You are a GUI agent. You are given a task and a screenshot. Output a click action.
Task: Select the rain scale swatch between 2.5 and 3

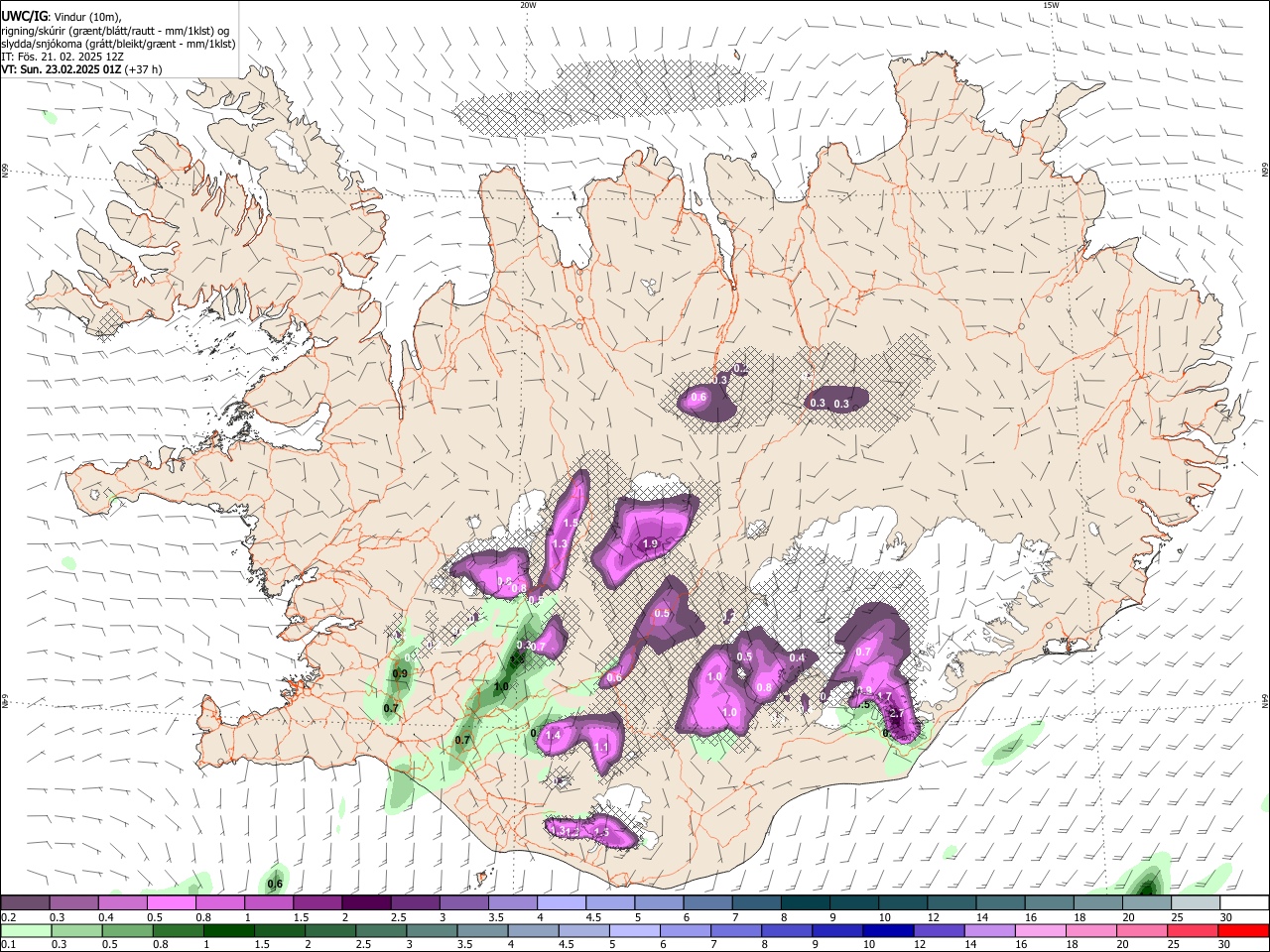tap(382, 930)
